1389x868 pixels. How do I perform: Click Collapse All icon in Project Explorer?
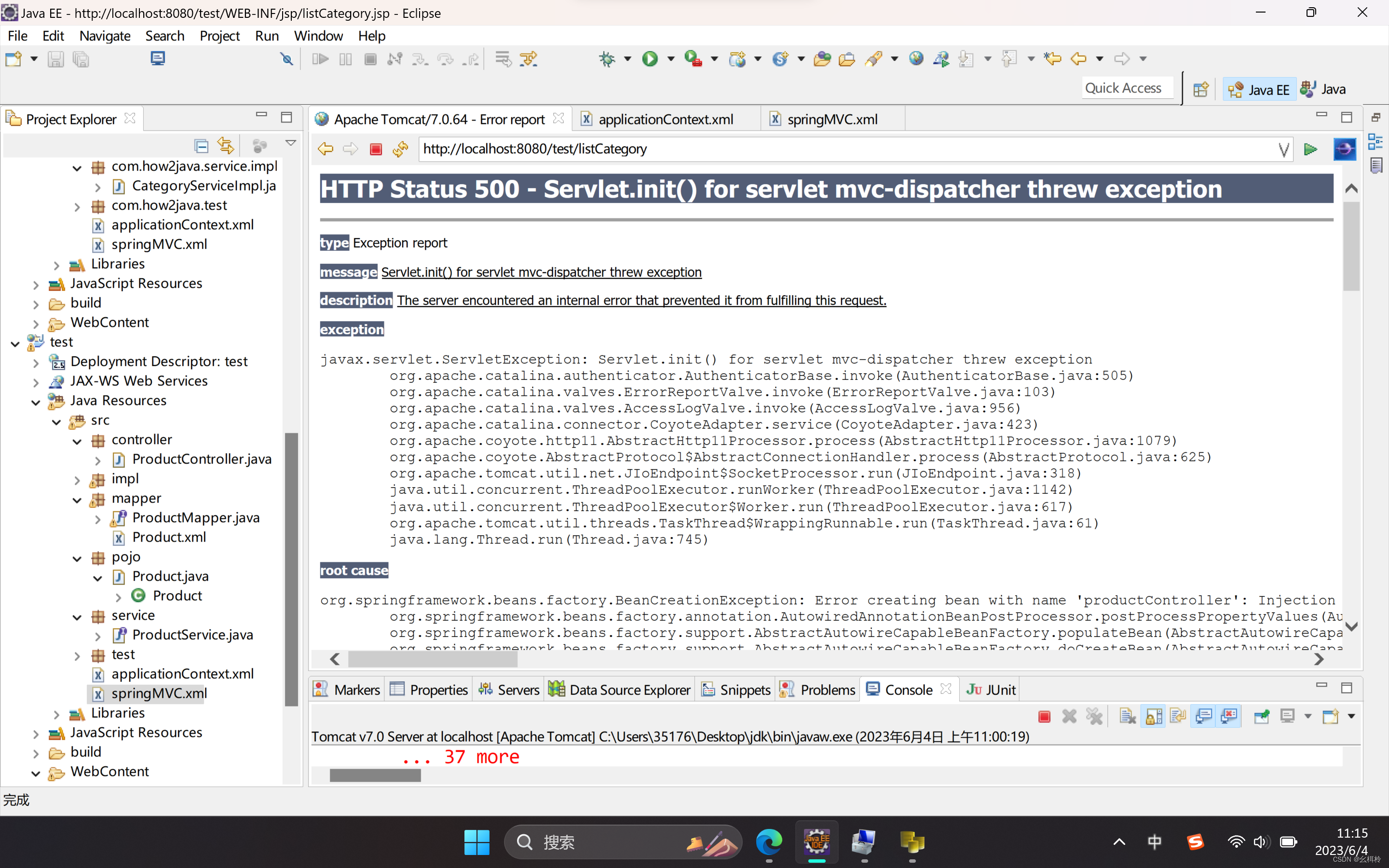tap(201, 146)
